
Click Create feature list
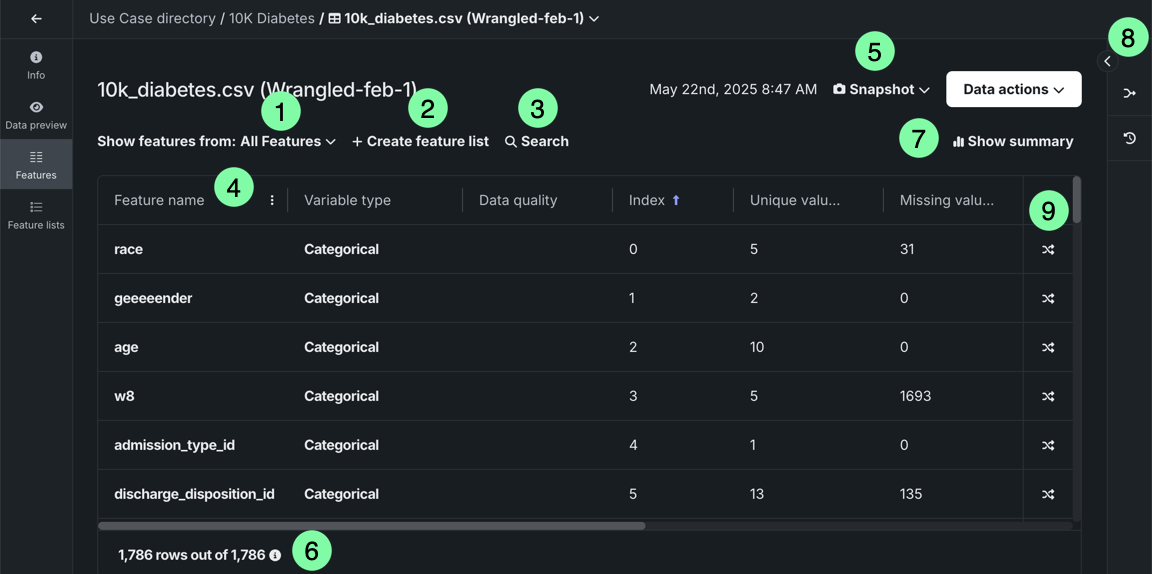pyautogui.click(x=420, y=141)
